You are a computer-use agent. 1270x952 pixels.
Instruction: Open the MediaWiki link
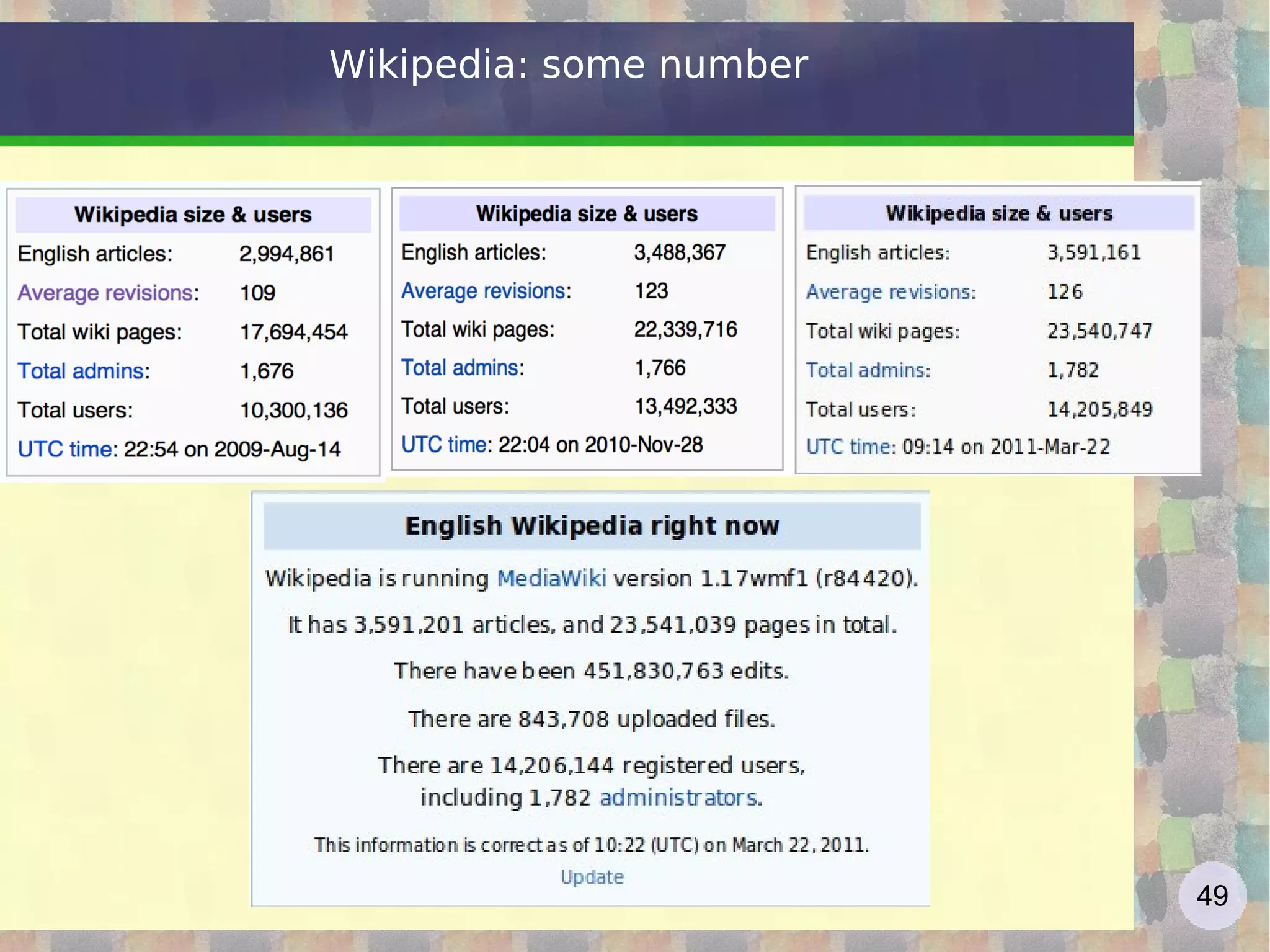[551, 578]
